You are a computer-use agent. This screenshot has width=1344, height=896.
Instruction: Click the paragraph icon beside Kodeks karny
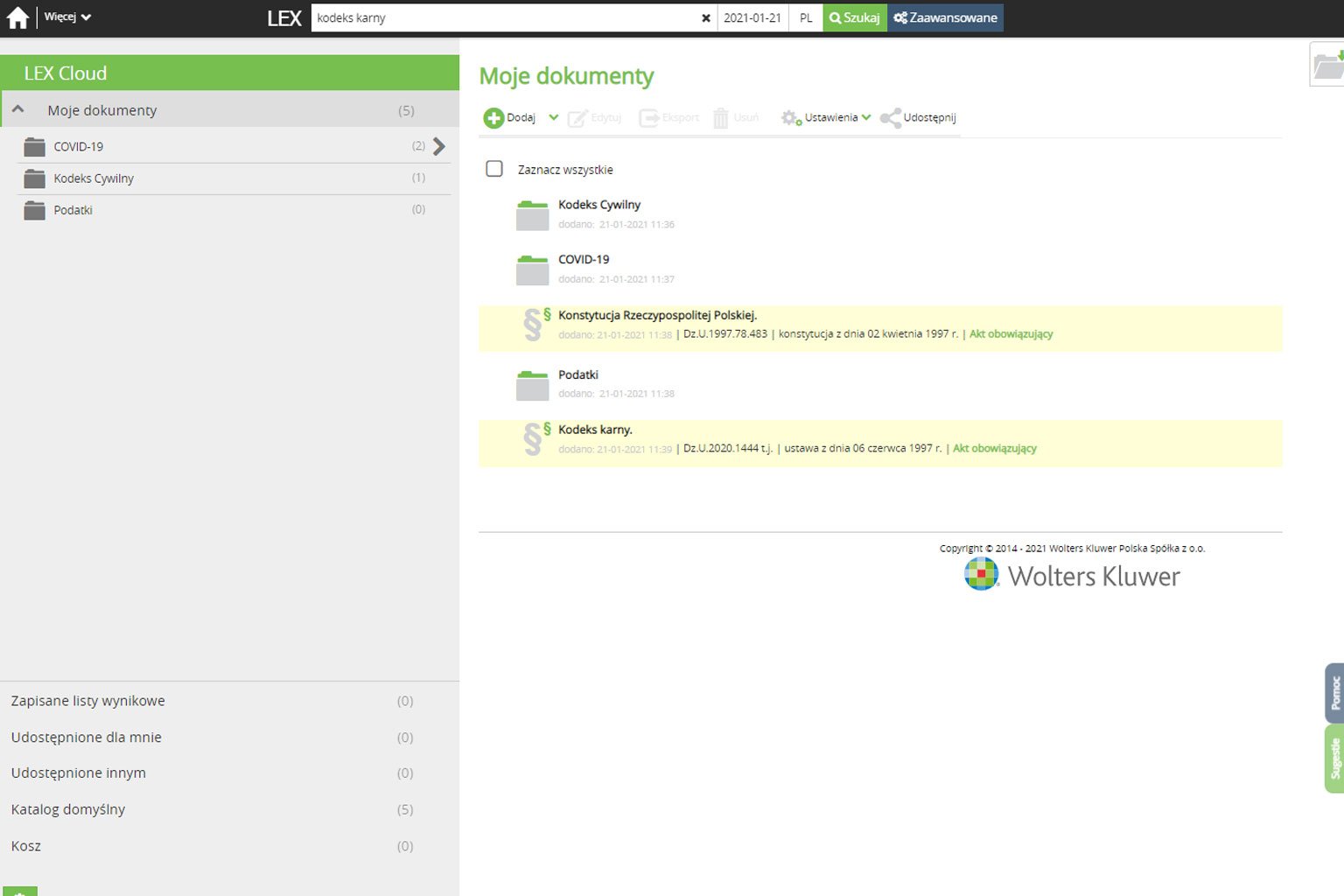coord(535,439)
